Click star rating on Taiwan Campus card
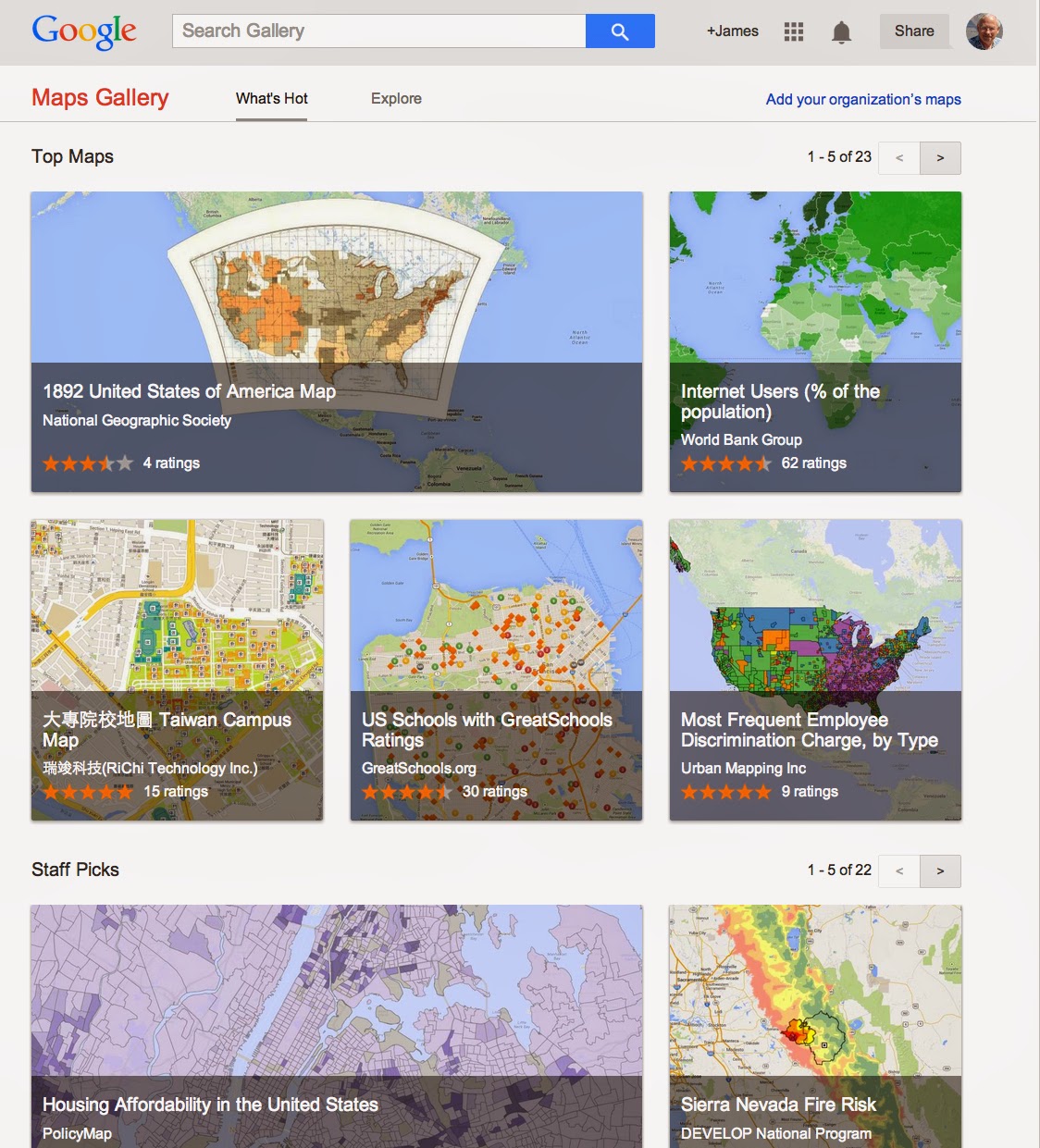This screenshot has width=1040, height=1148. click(88, 792)
